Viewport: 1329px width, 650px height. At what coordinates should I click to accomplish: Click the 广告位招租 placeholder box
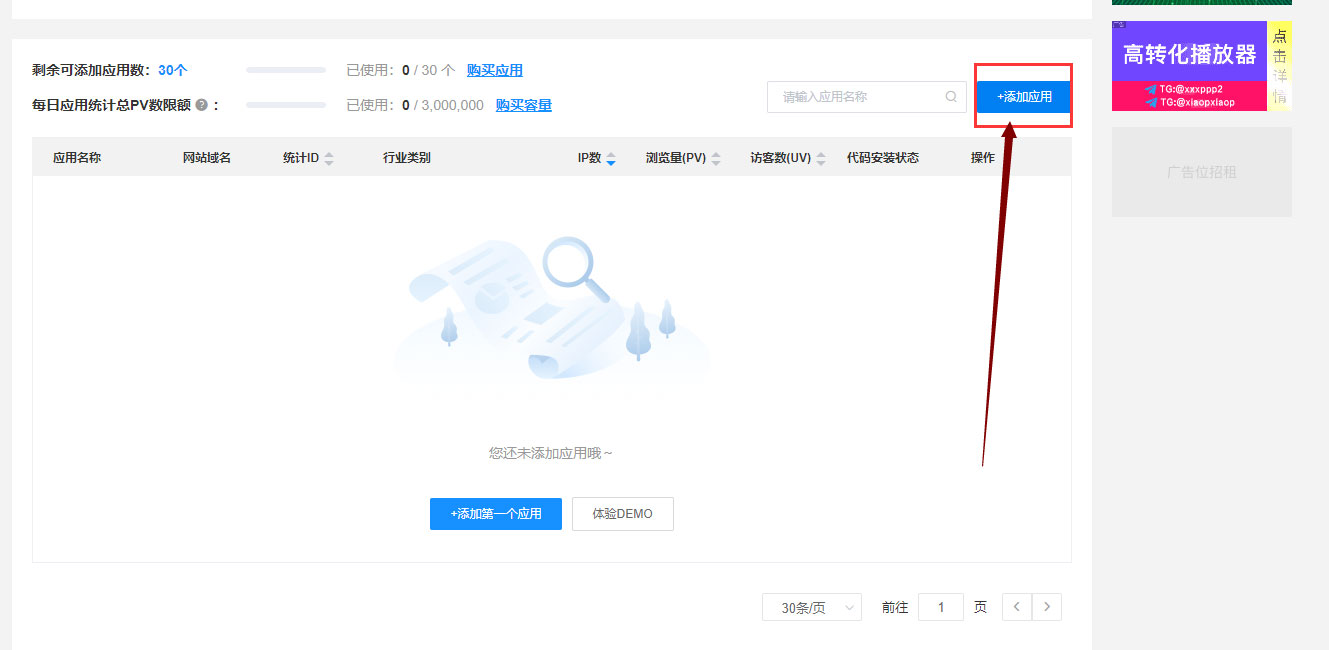[x=1201, y=172]
